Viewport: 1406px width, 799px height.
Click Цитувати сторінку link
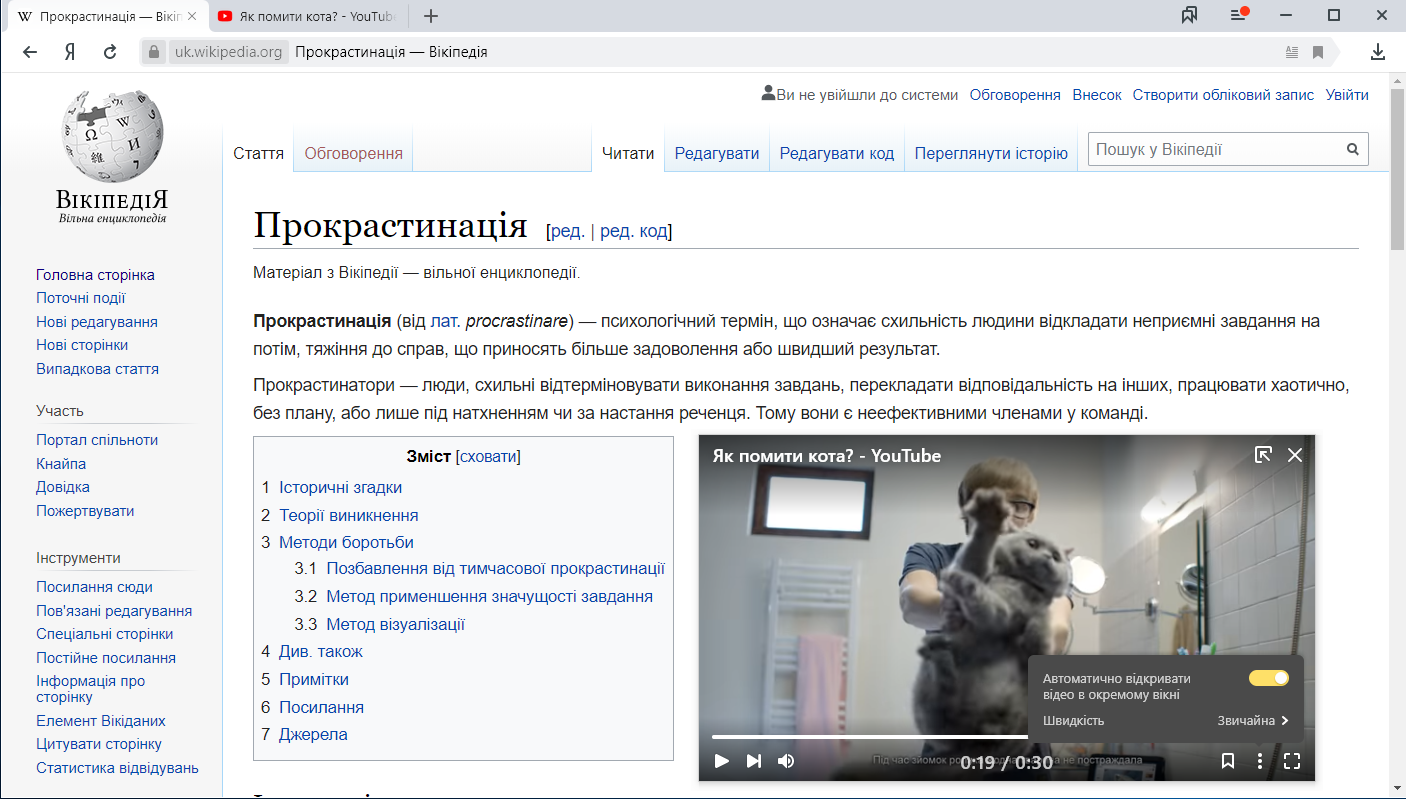99,744
